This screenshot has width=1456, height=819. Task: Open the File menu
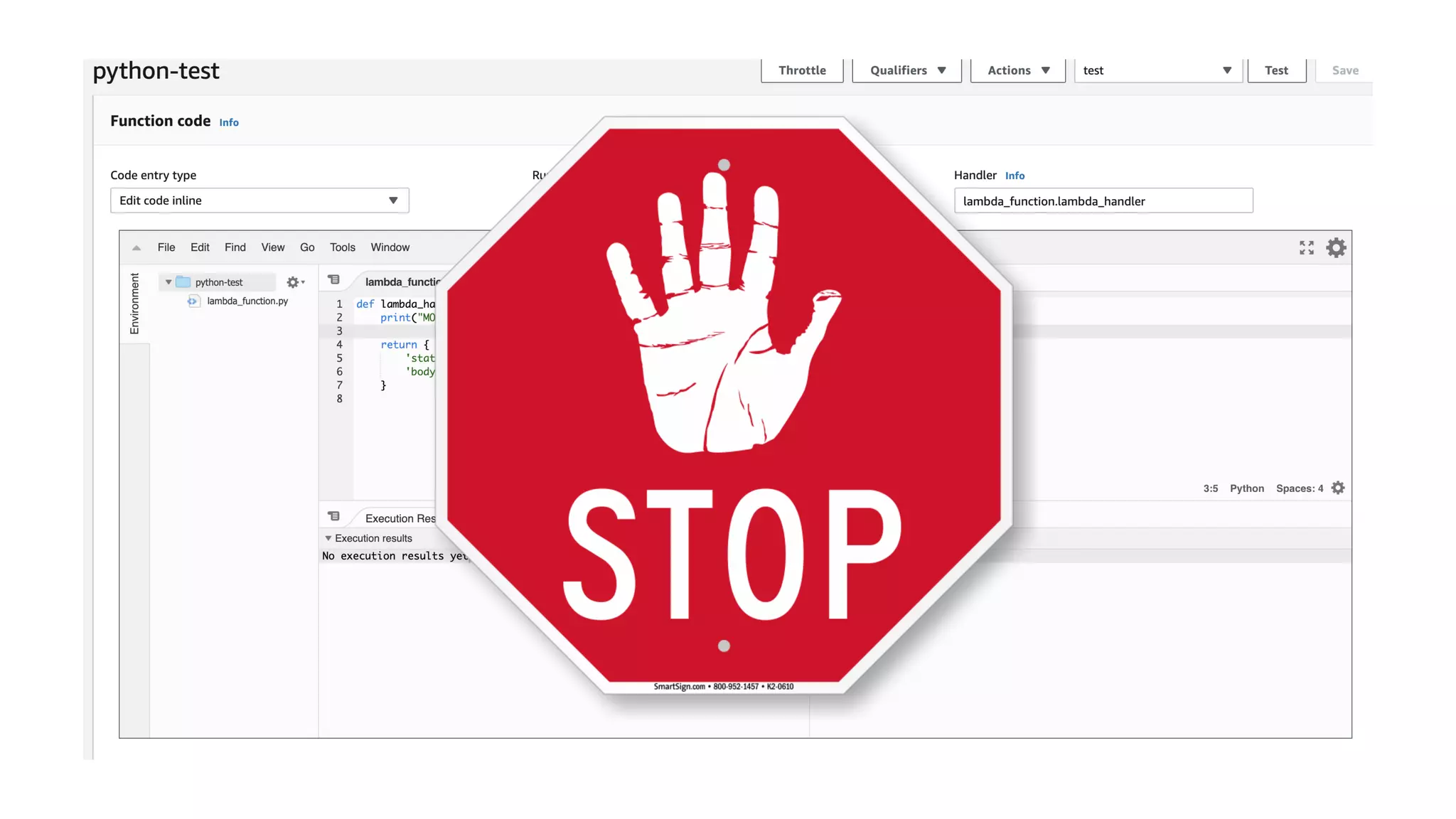click(166, 247)
